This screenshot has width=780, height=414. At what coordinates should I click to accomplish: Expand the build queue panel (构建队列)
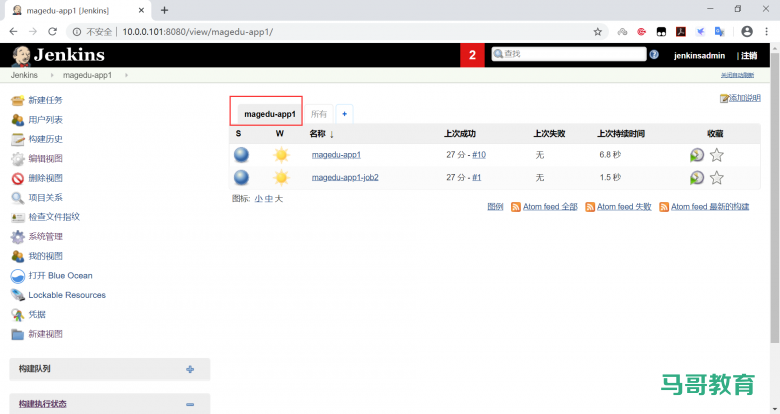190,369
